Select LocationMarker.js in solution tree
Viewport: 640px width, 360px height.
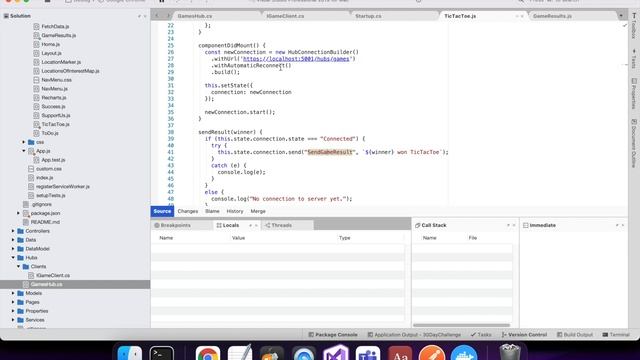(61, 62)
